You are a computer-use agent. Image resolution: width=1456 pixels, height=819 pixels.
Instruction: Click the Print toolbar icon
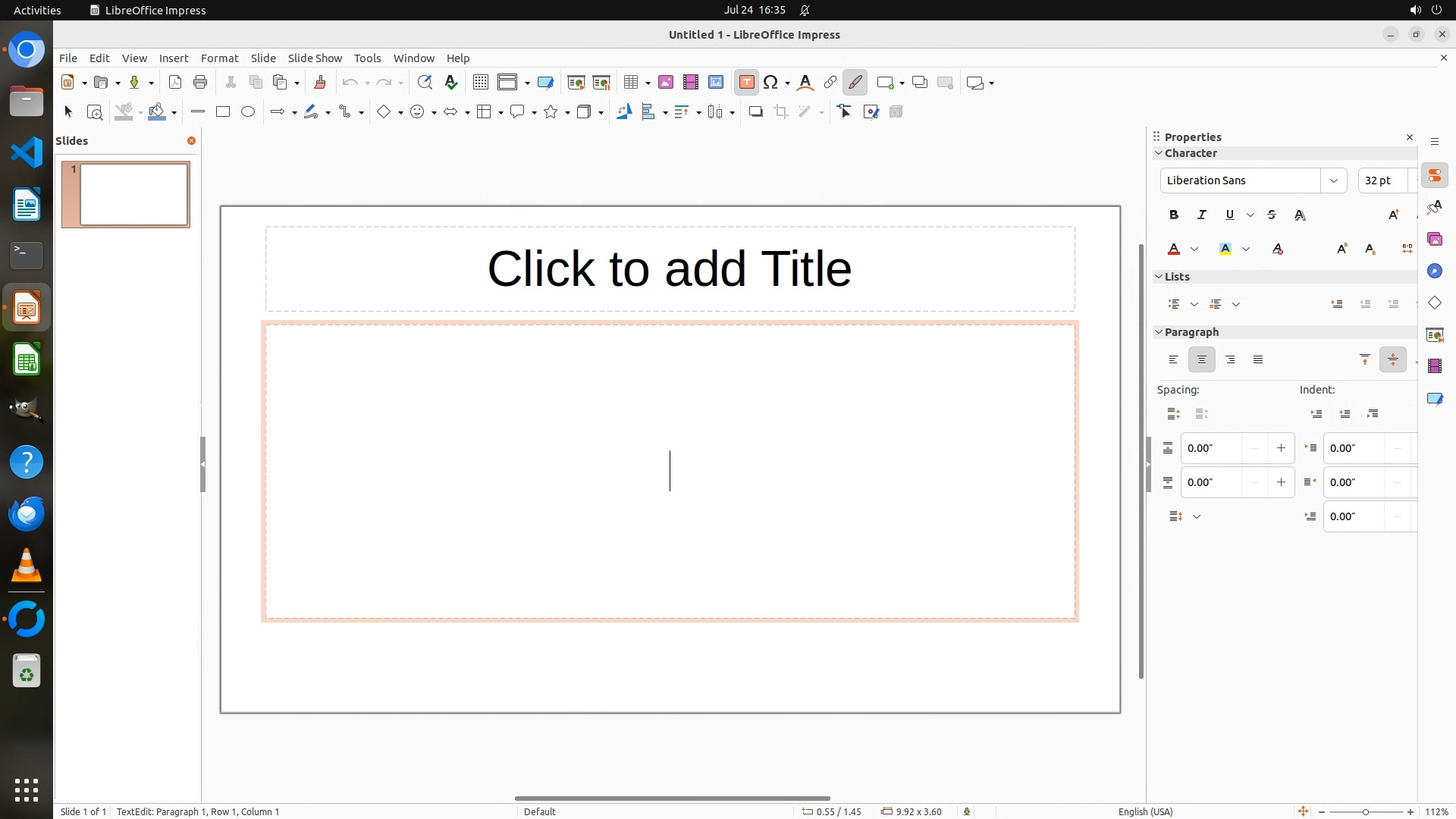(200, 83)
